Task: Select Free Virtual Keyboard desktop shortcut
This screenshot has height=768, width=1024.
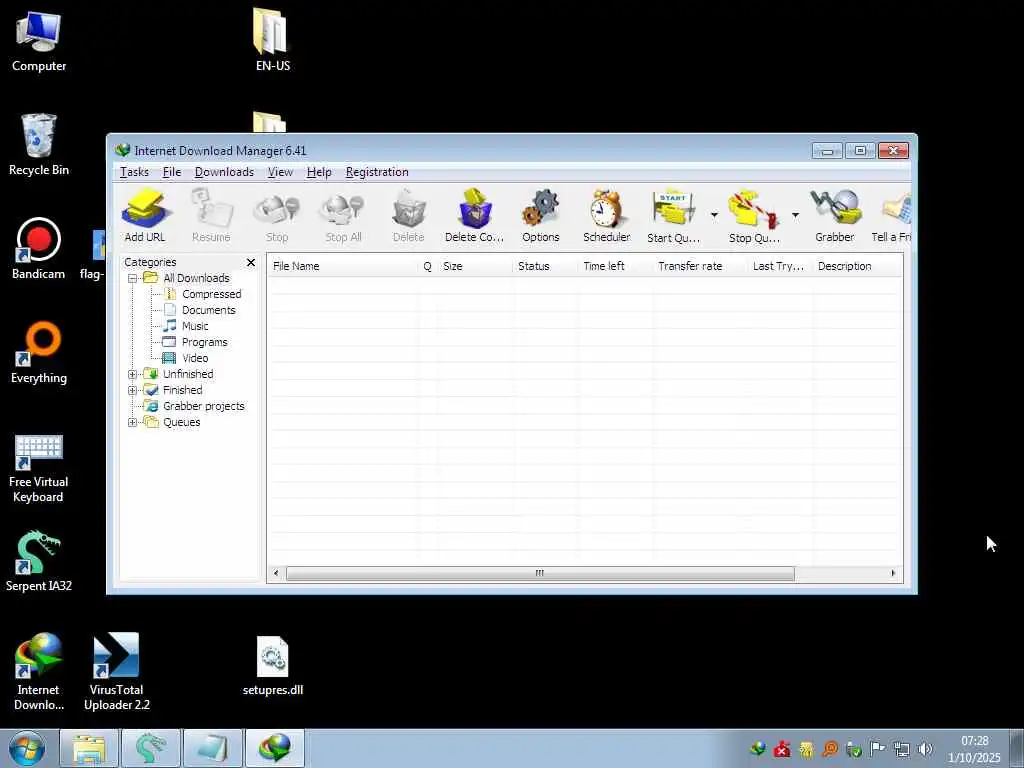Action: pyautogui.click(x=39, y=469)
